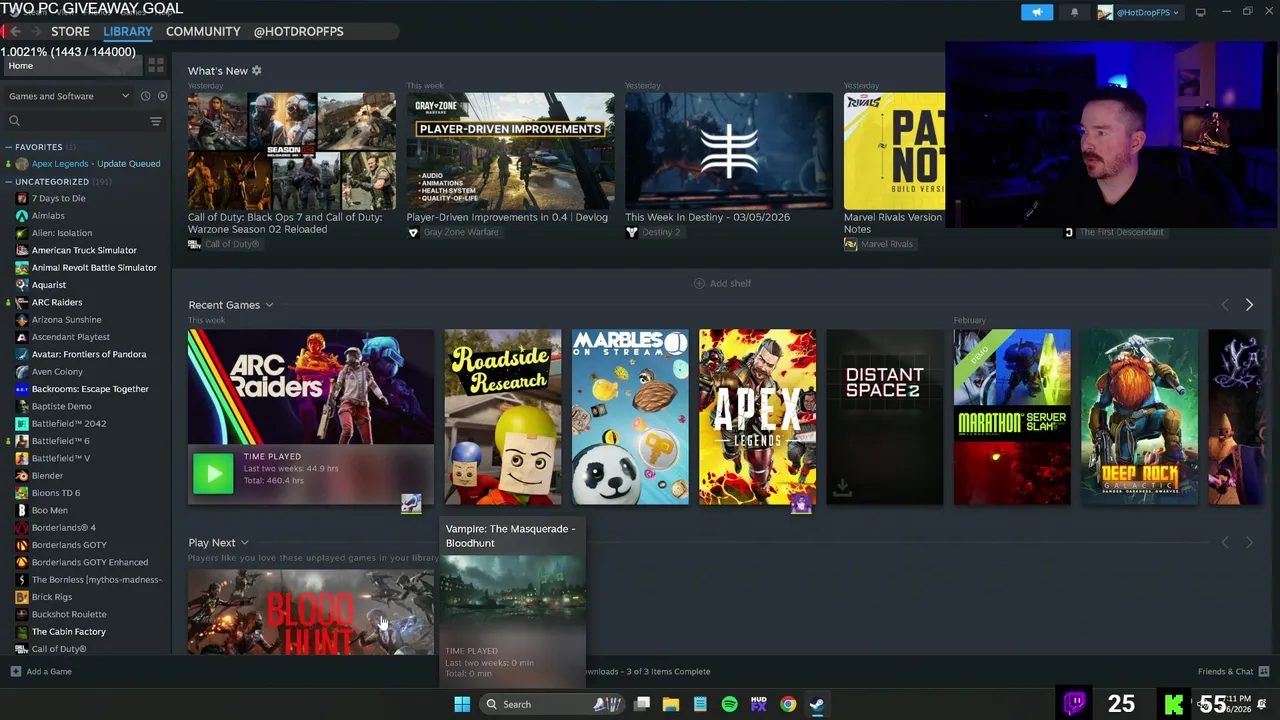Click the forward navigation arrow

pos(36,31)
